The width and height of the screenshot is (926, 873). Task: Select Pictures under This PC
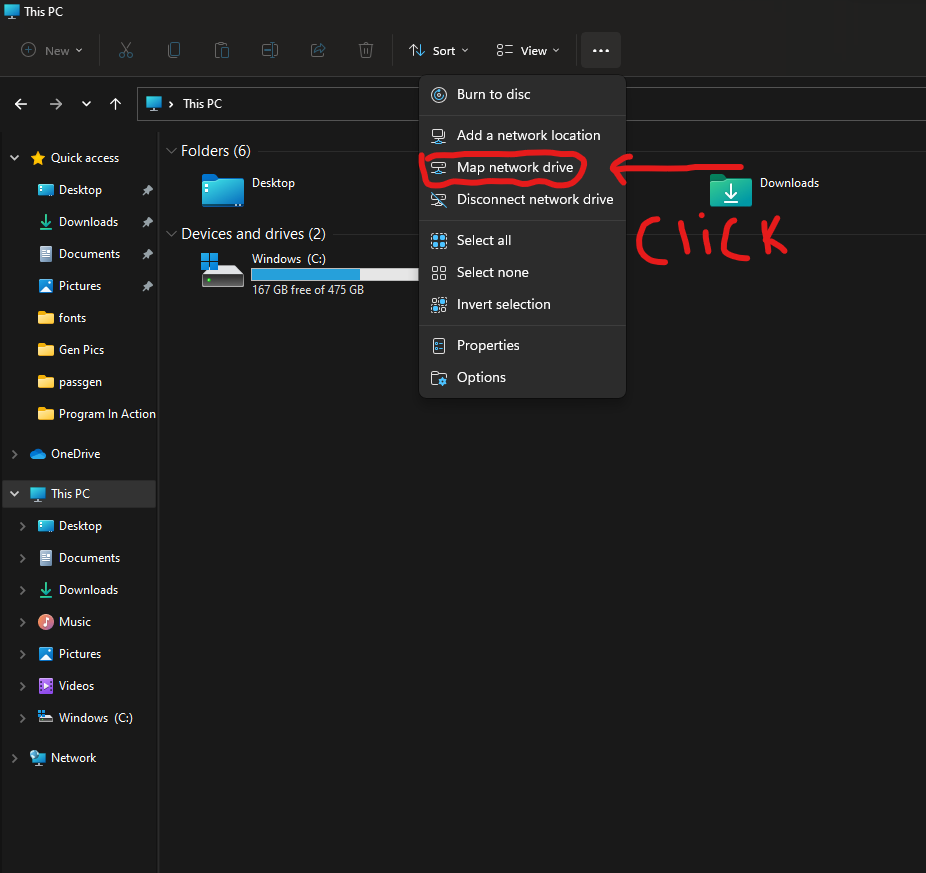[80, 654]
